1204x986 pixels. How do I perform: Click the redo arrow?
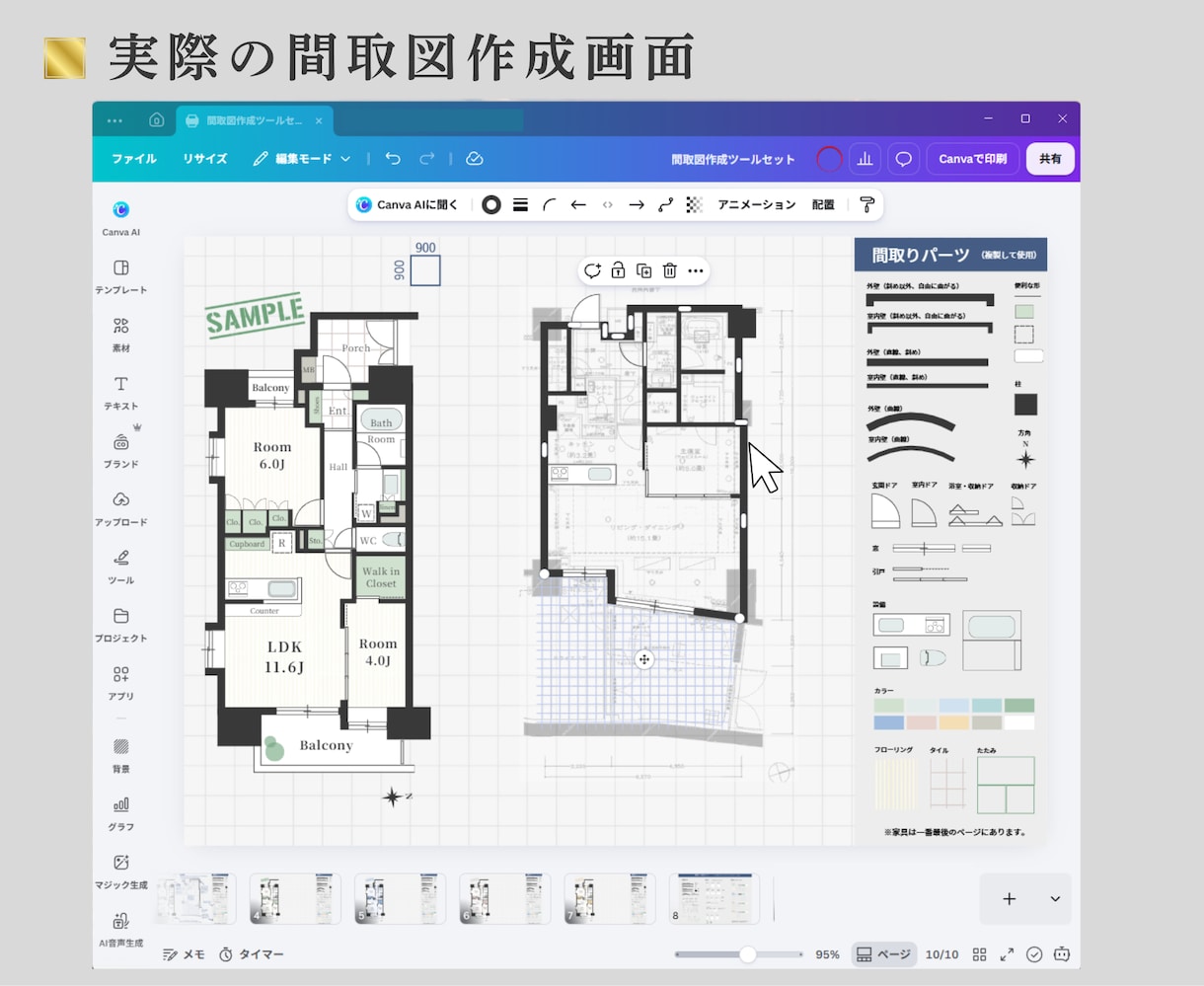click(427, 158)
